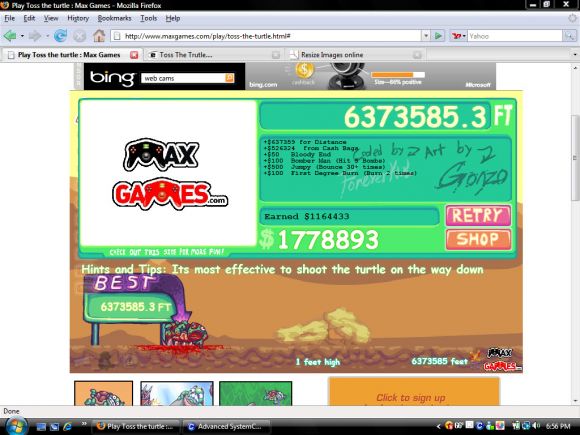This screenshot has width=580, height=435.
Task: Close the Play Toss the turtle tab
Action: coord(134,55)
